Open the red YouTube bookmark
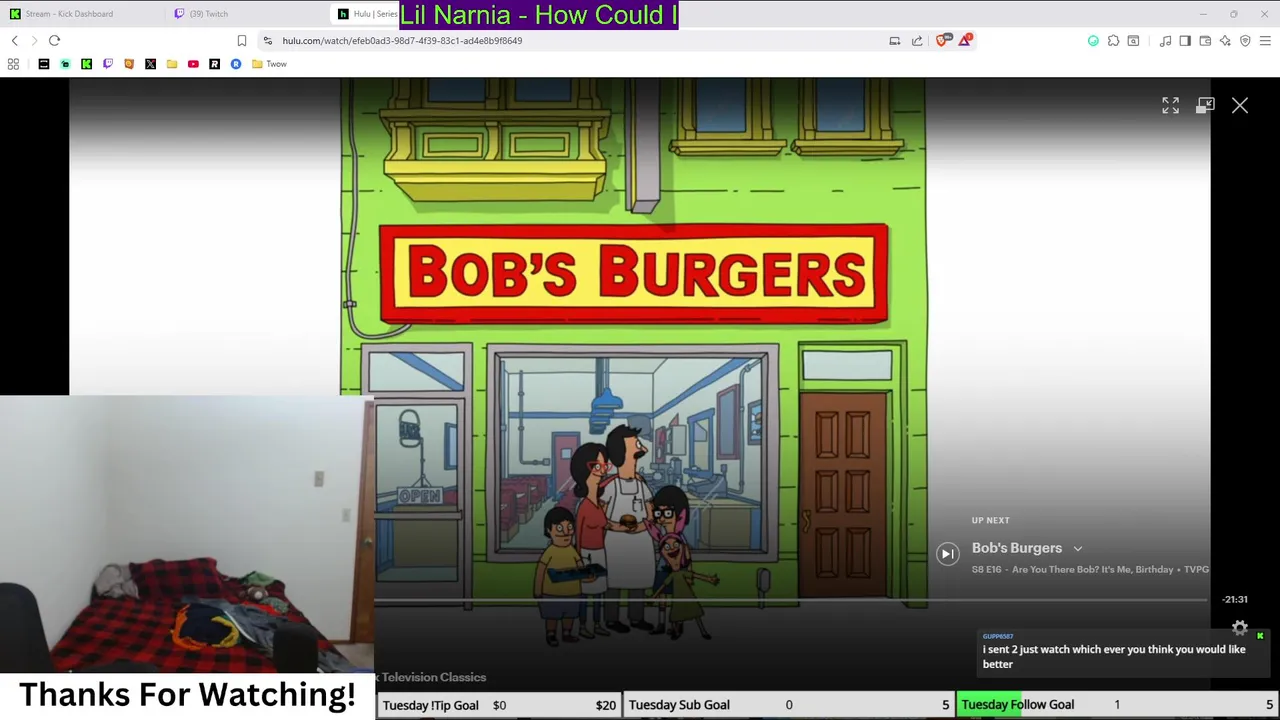 click(x=193, y=64)
